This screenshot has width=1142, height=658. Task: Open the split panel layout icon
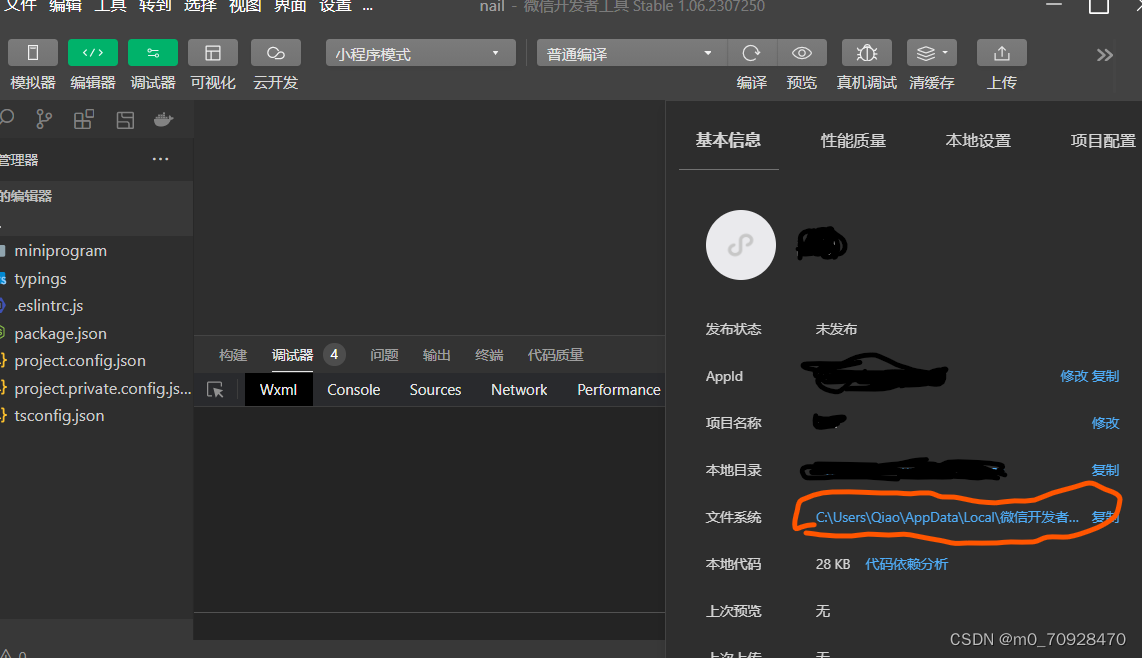(125, 120)
